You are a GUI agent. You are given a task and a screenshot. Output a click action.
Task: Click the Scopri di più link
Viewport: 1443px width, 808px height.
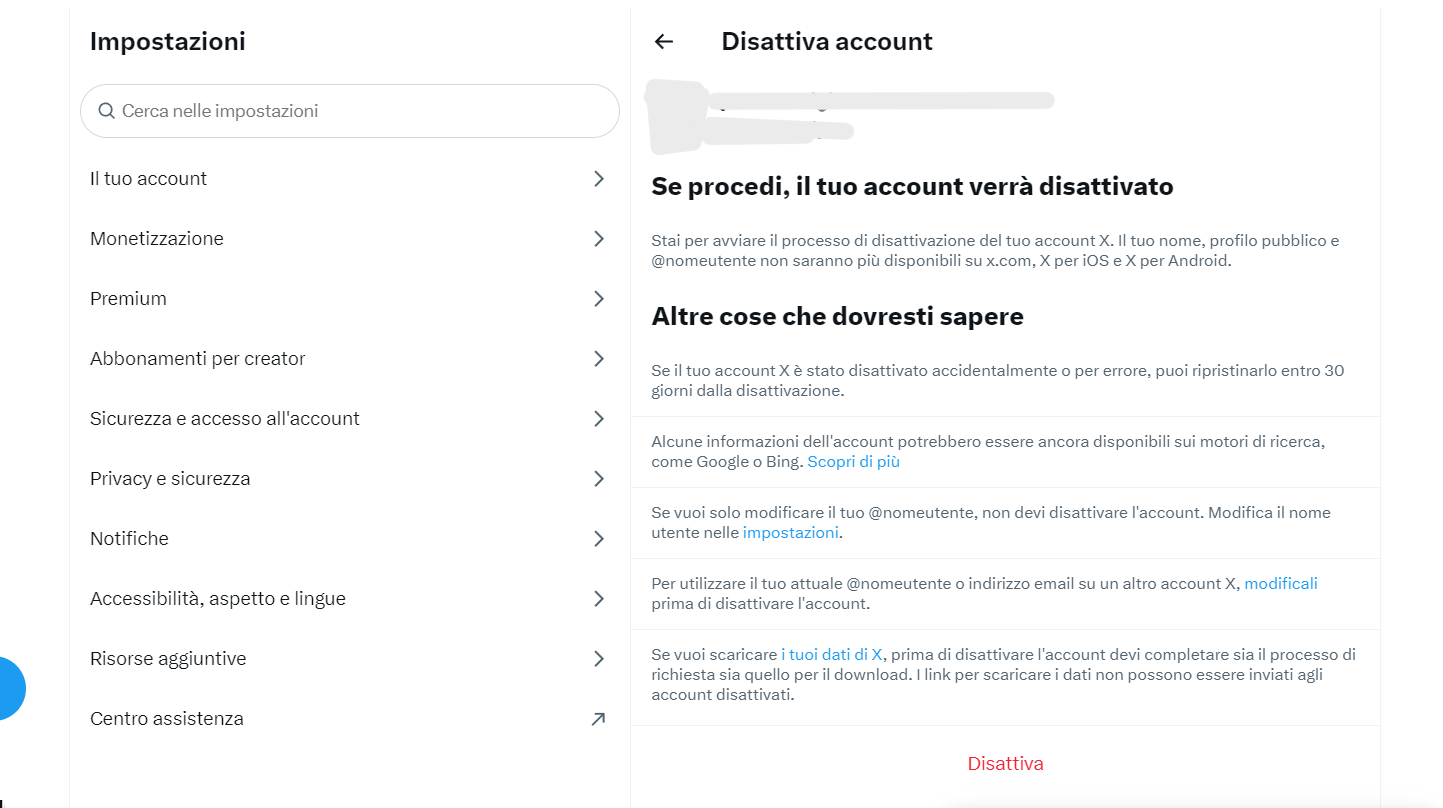853,461
